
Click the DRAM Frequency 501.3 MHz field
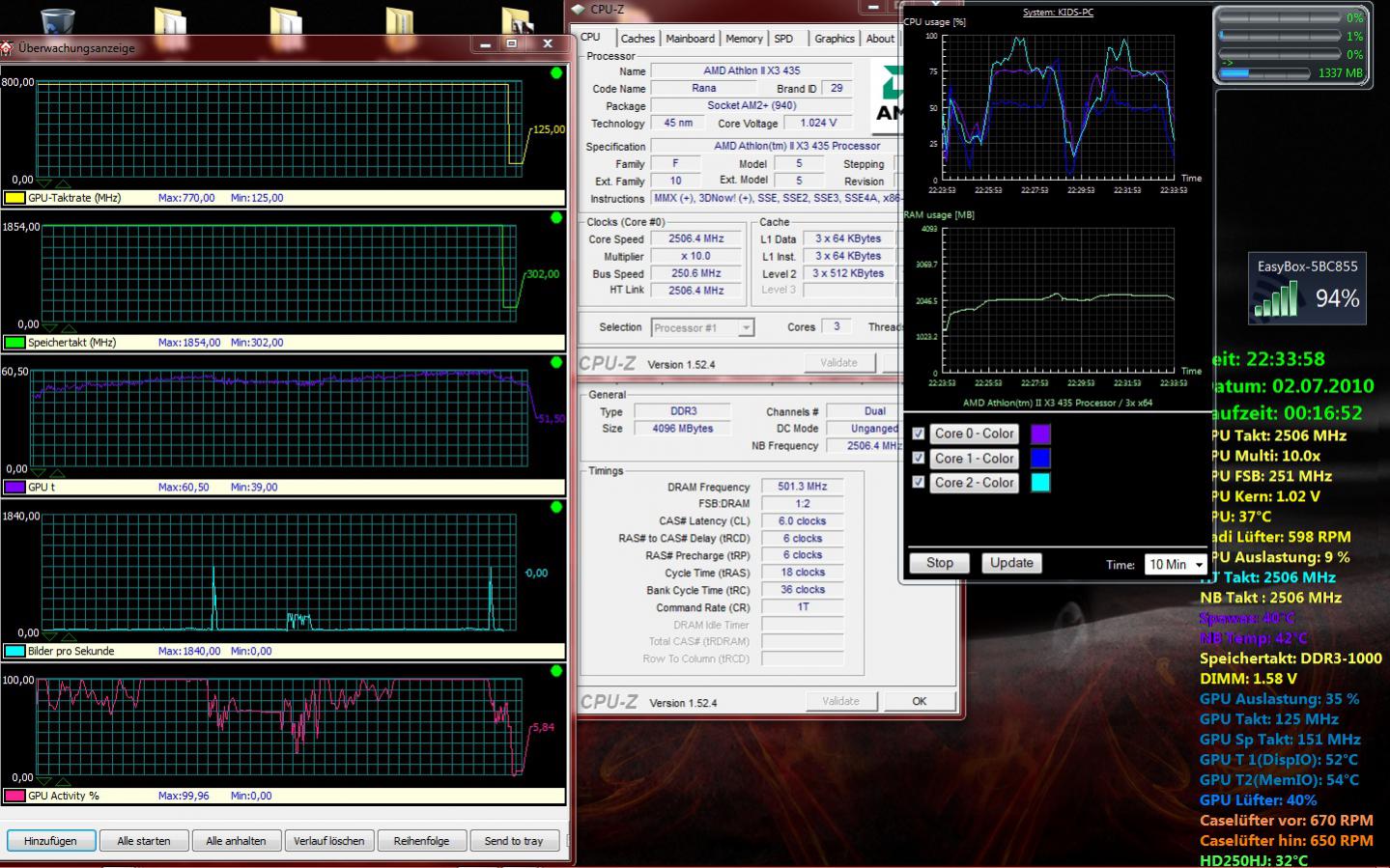tap(803, 487)
